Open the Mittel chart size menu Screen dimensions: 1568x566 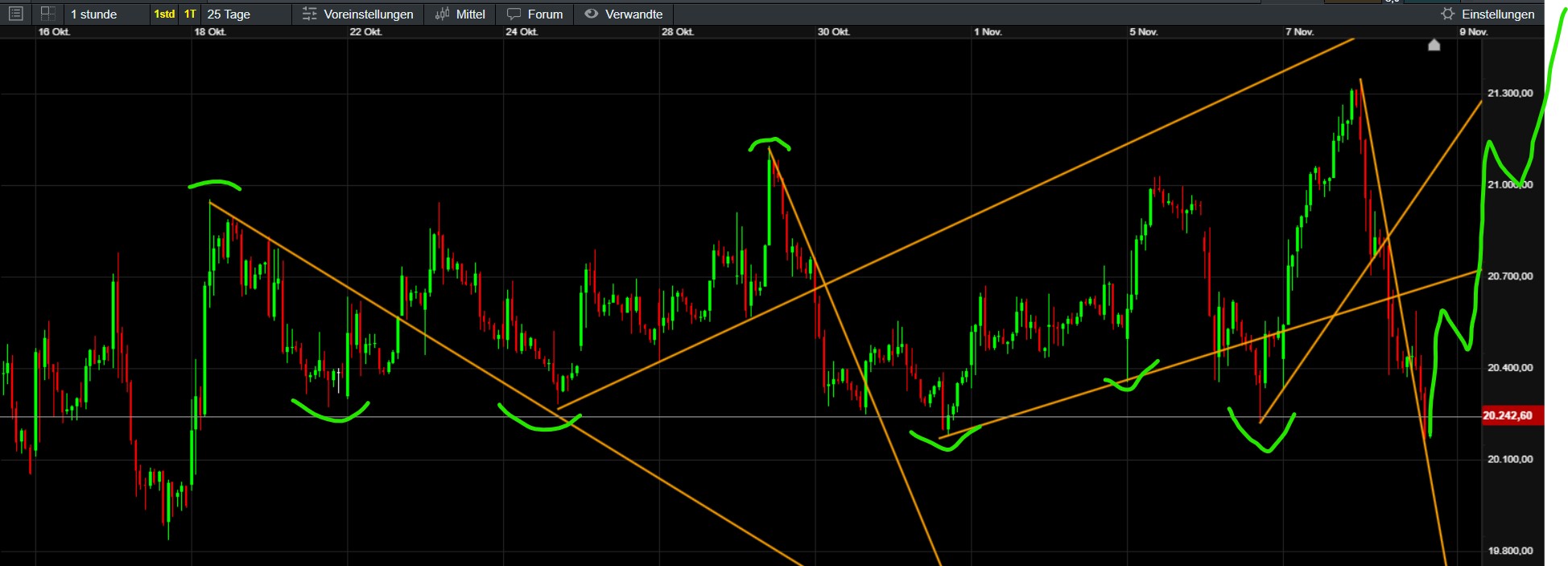(x=470, y=14)
